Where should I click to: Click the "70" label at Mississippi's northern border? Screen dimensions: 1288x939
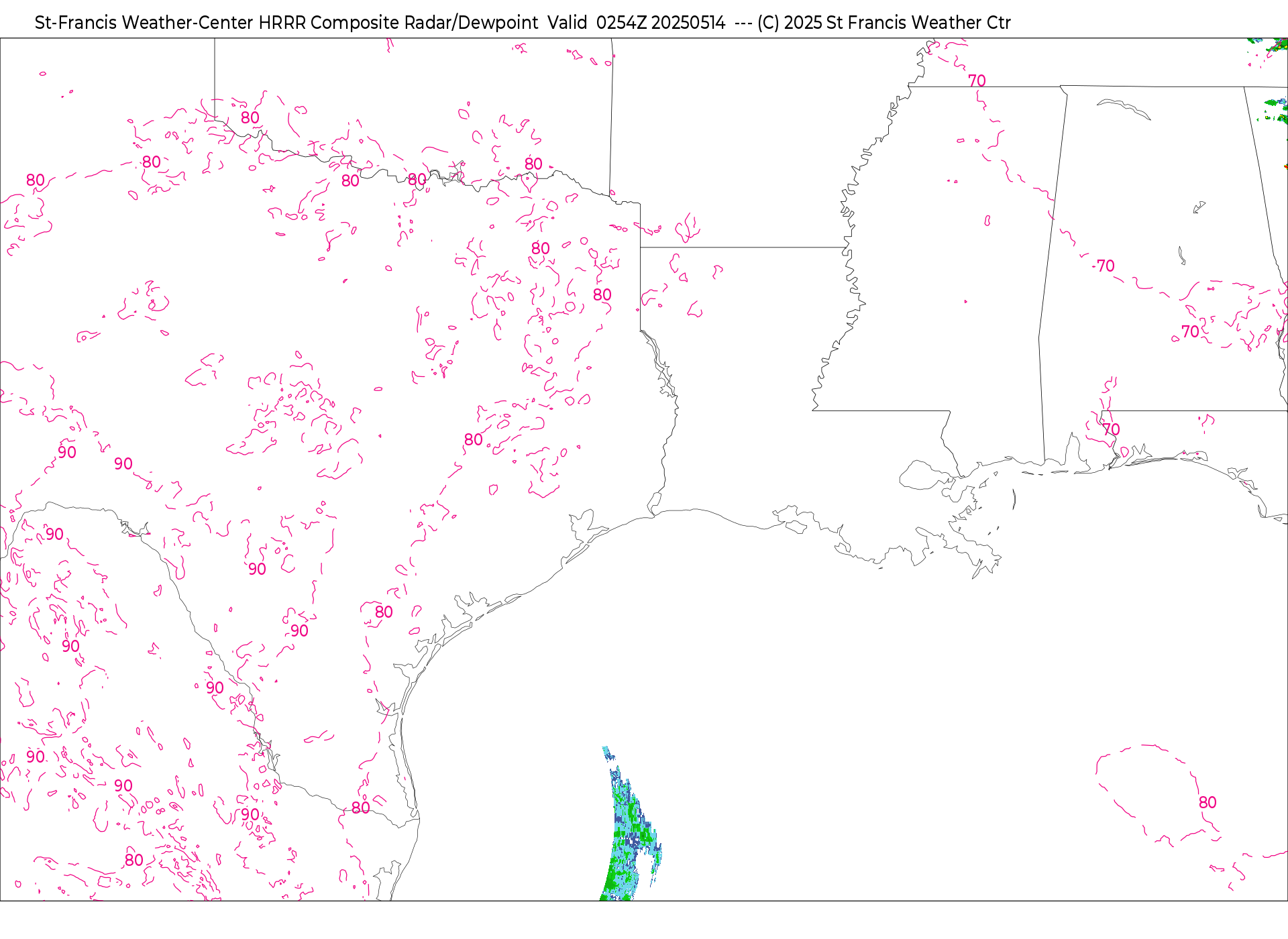coord(977,81)
